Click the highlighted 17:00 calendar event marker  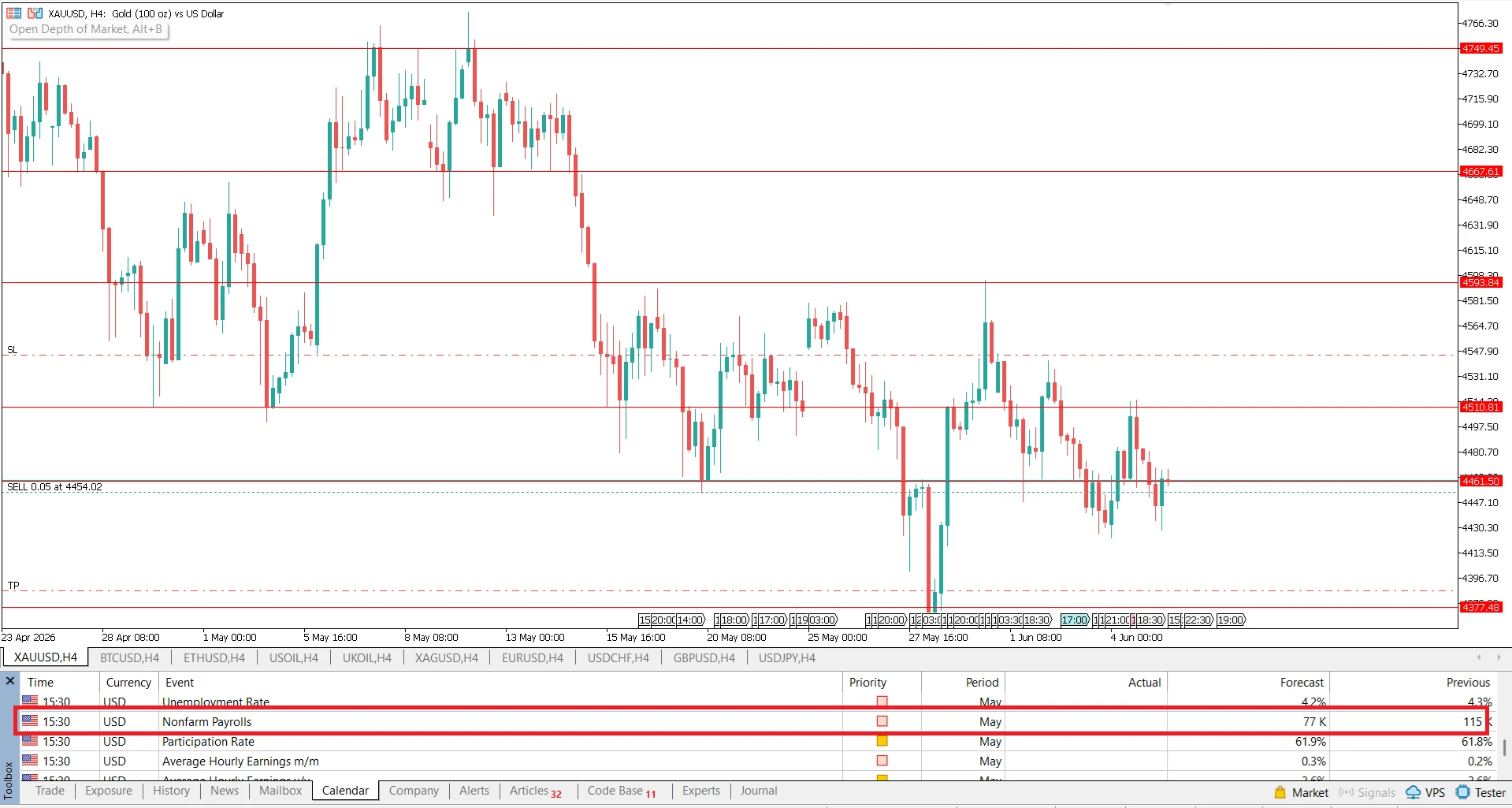1075,620
